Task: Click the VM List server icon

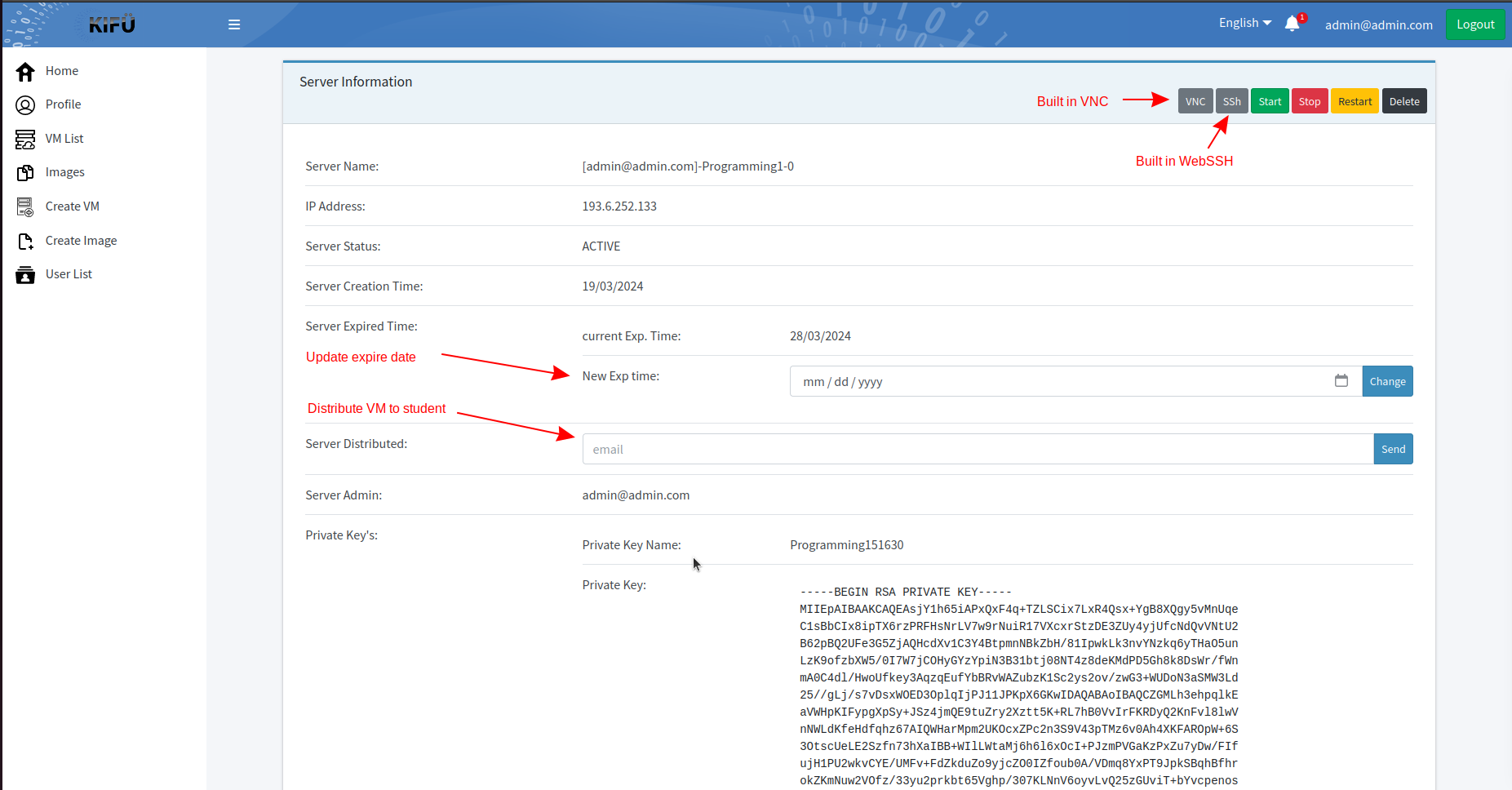Action: [25, 140]
